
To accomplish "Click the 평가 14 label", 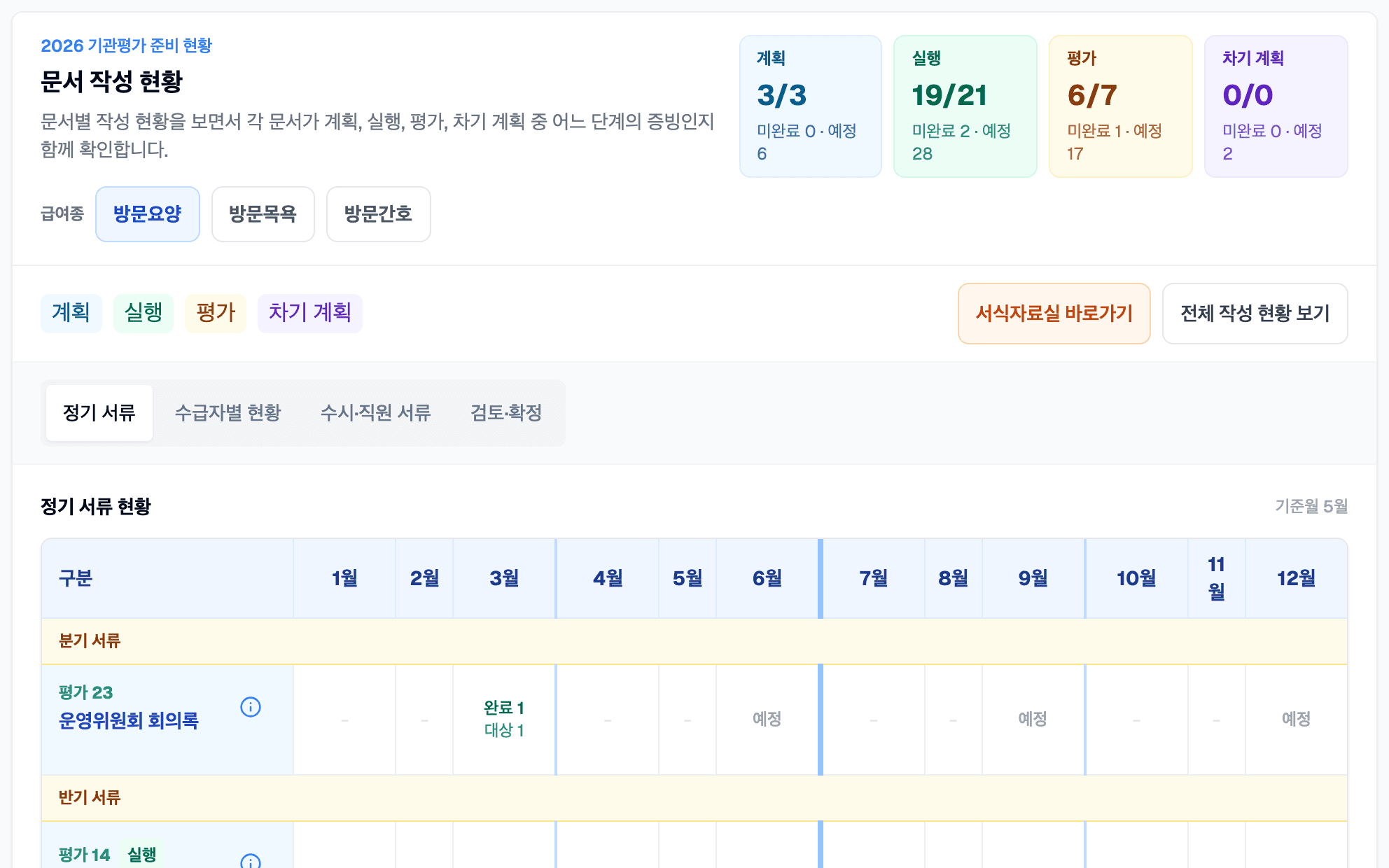I will point(85,855).
